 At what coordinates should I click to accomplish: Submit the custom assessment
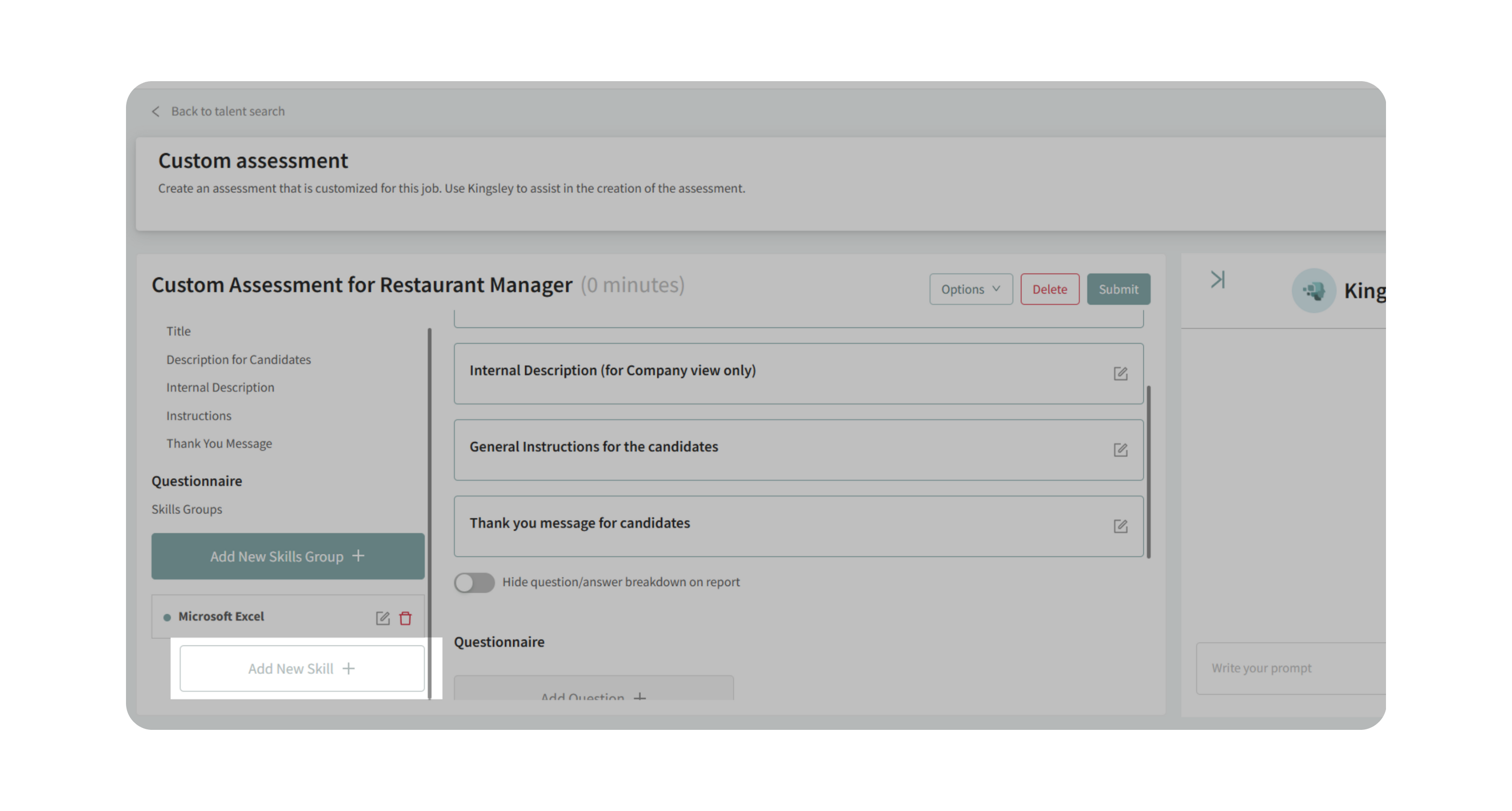click(1117, 289)
